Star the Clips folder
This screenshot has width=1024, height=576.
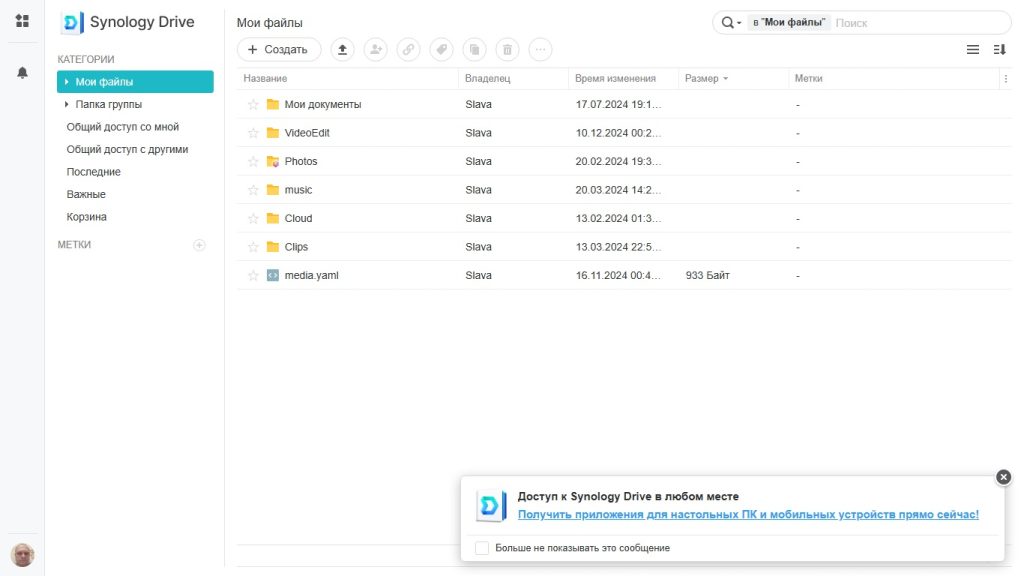coord(253,247)
